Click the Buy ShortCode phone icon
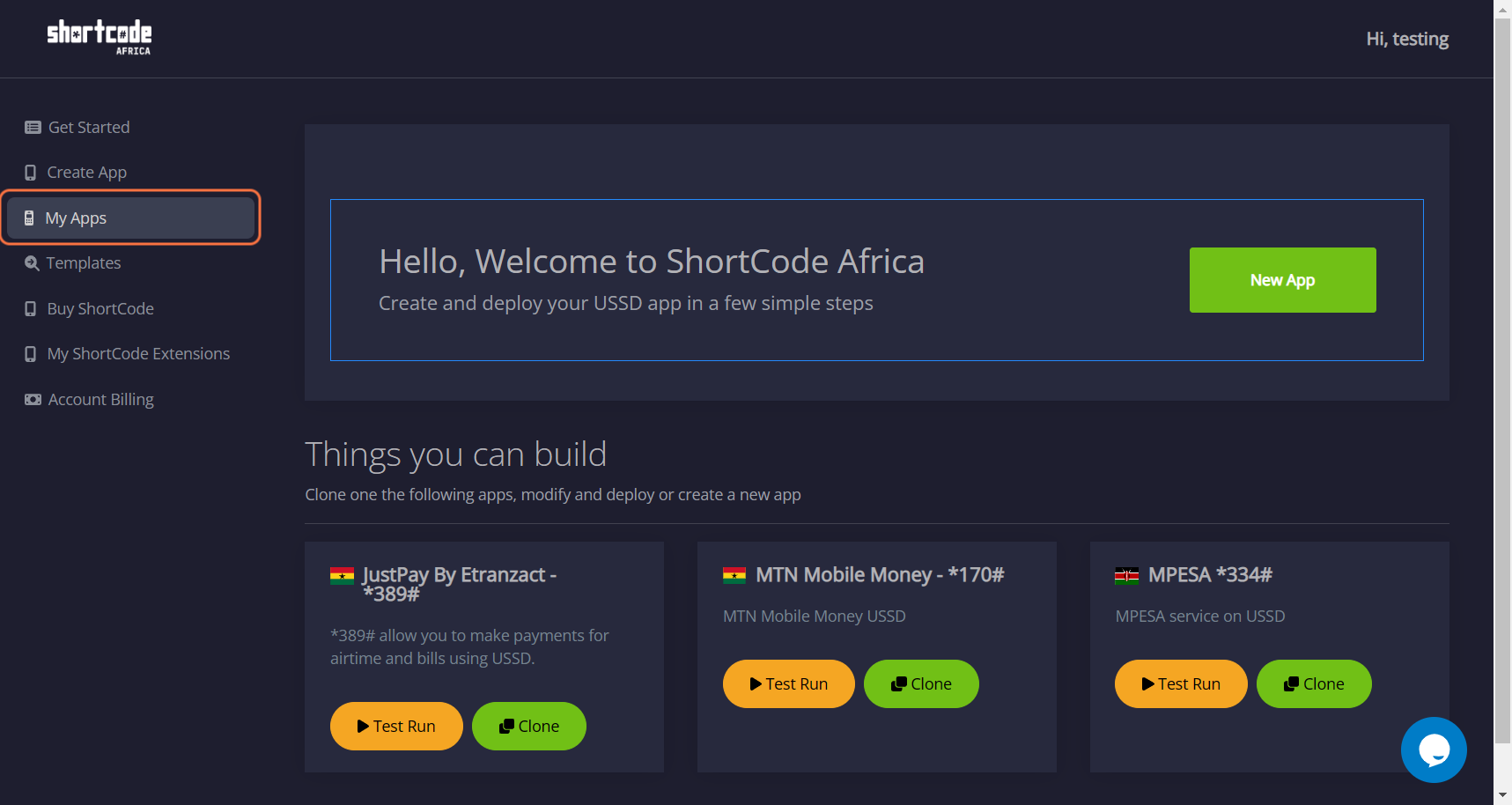This screenshot has width=1512, height=805. 31,309
